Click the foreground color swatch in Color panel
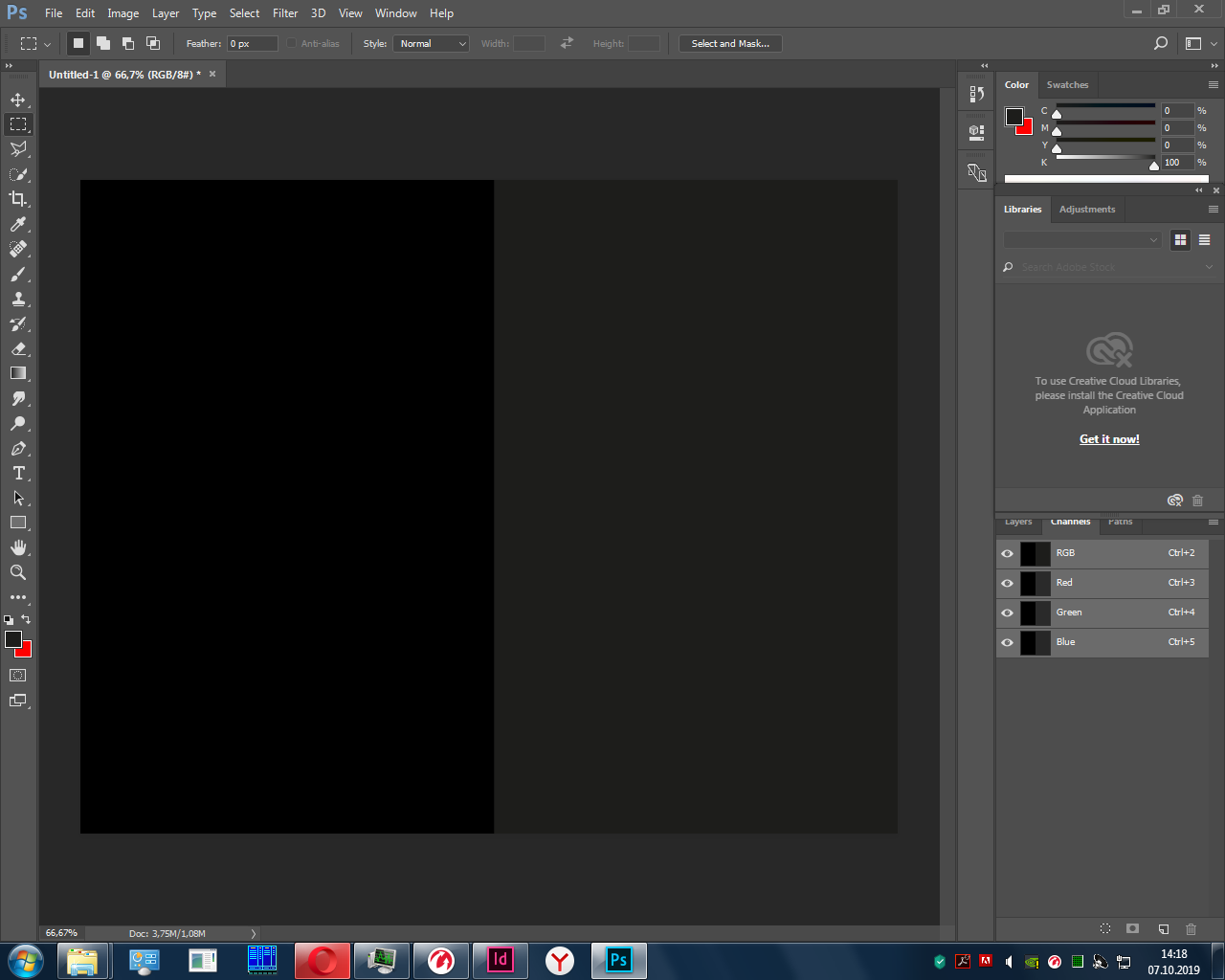This screenshot has height=980, width=1225. pyautogui.click(x=1013, y=116)
